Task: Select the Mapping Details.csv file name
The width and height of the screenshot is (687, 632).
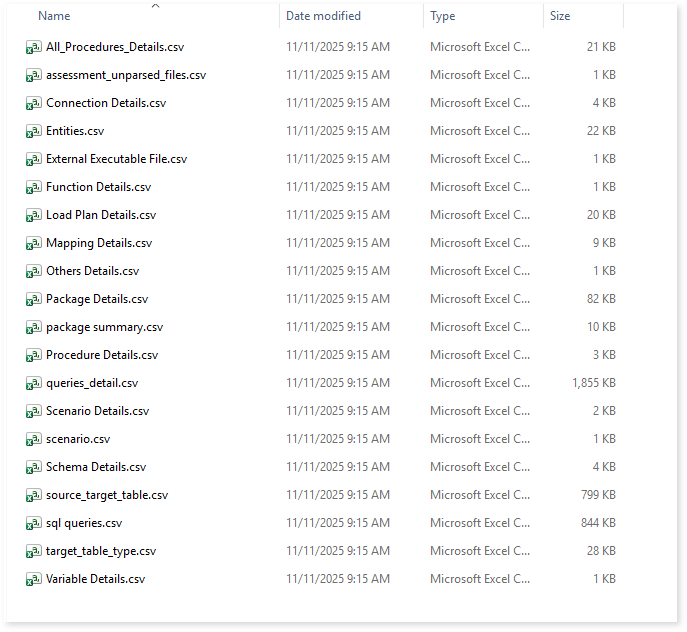Action: click(99, 243)
